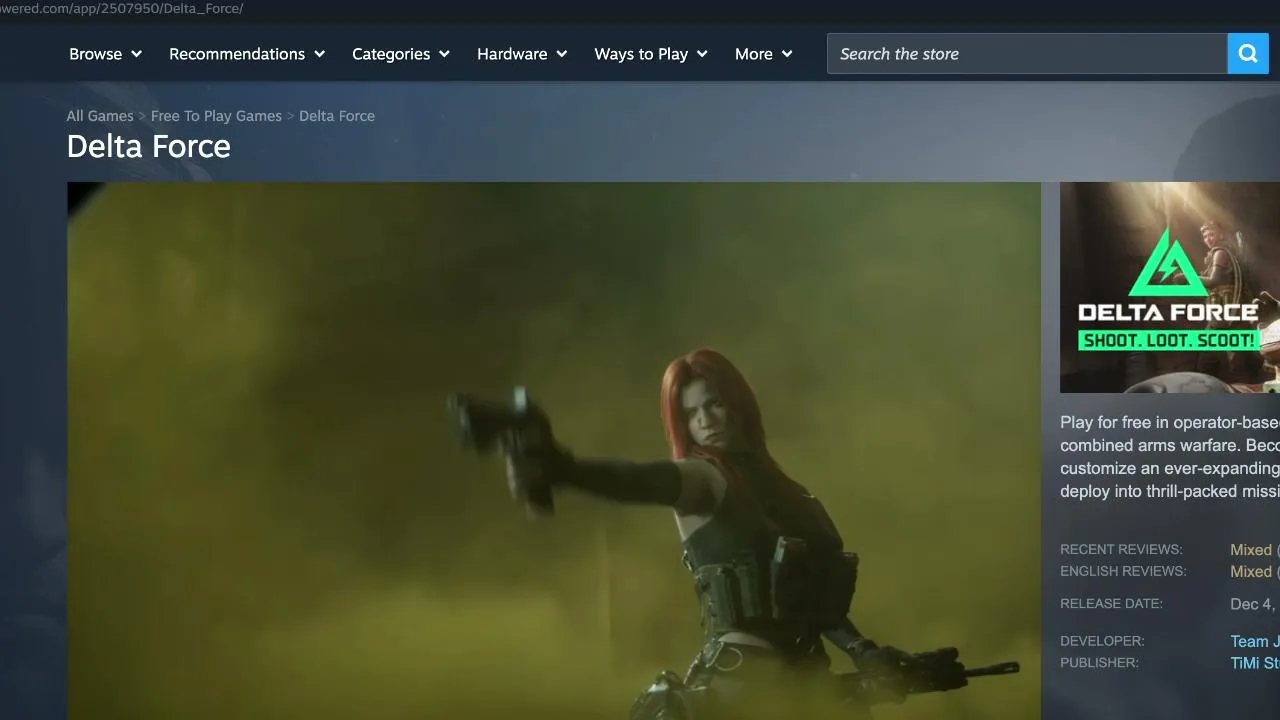Click the RECENT REVIEWS label

(1121, 550)
